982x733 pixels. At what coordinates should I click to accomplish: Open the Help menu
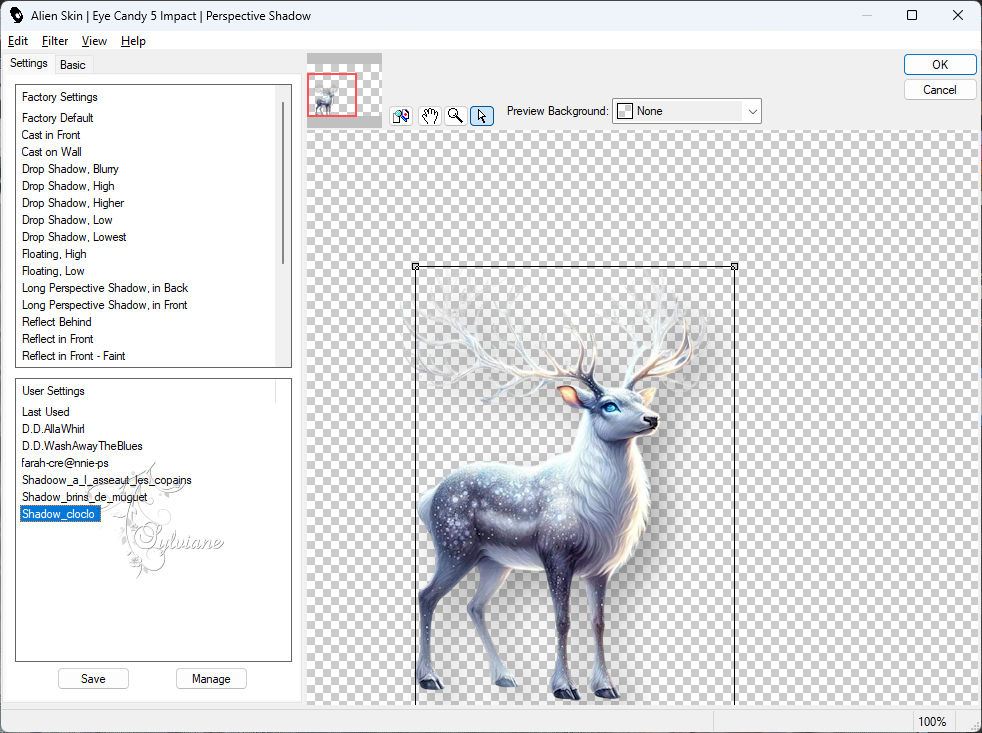(133, 41)
